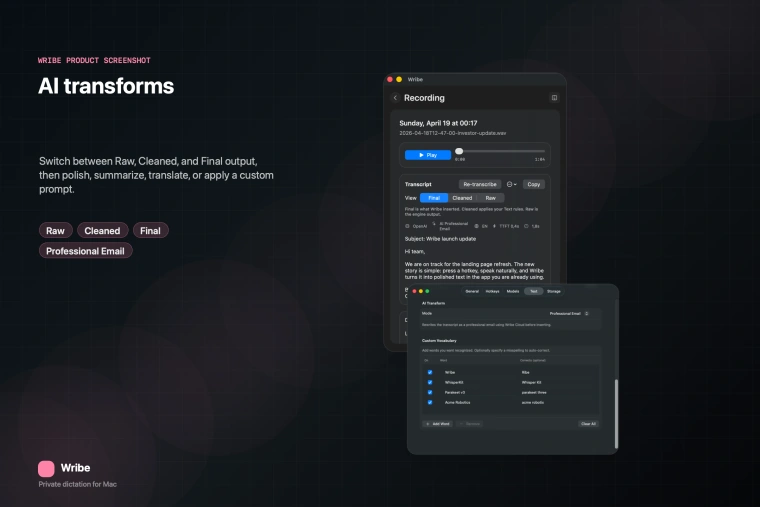Open the Hotkeys settings tab
The height and width of the screenshot is (507, 760).
pyautogui.click(x=492, y=291)
